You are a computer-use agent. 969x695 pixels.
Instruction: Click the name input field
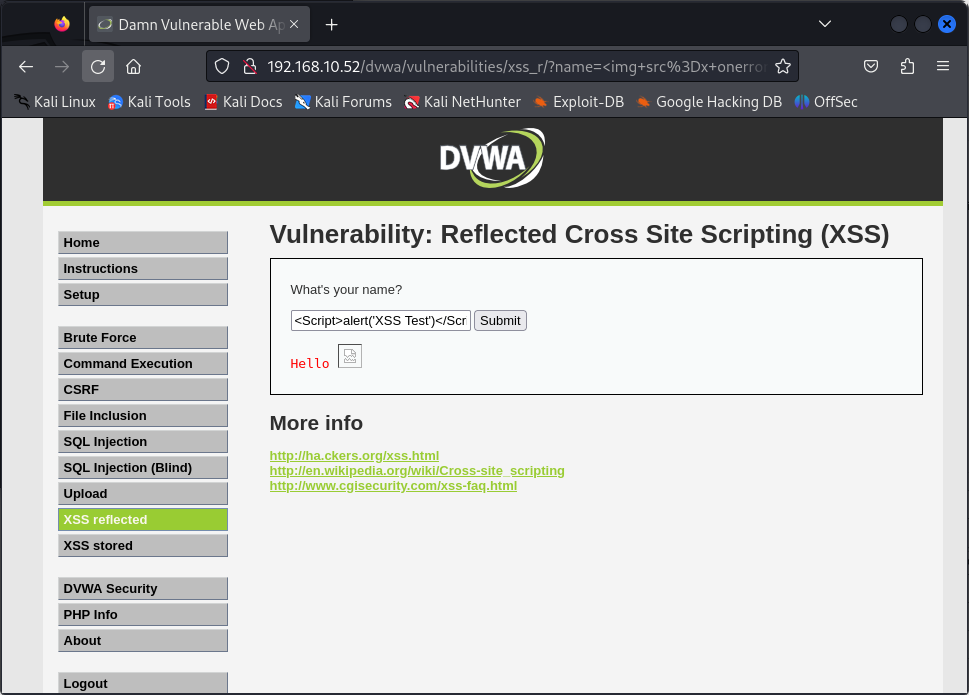(381, 321)
